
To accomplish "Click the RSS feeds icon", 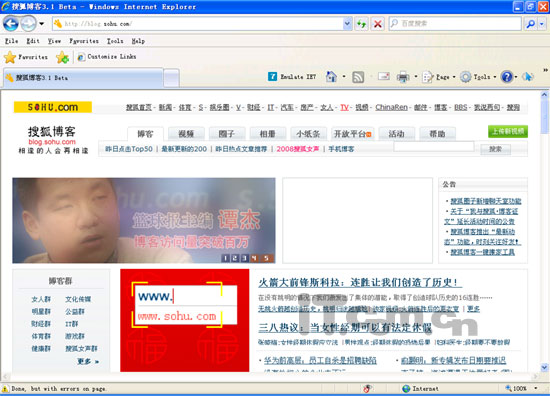I will tap(358, 77).
